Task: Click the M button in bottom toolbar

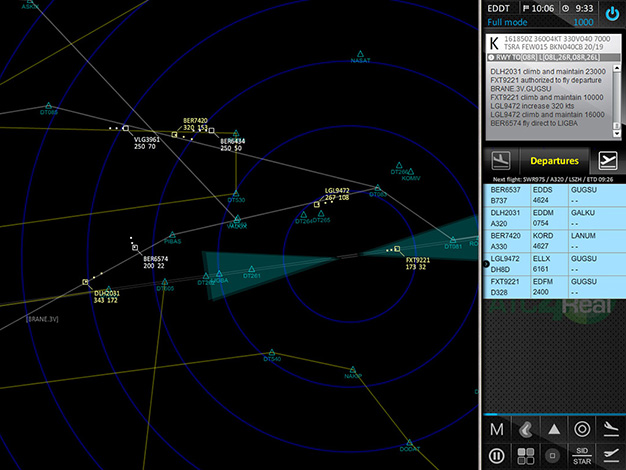Action: (497, 429)
